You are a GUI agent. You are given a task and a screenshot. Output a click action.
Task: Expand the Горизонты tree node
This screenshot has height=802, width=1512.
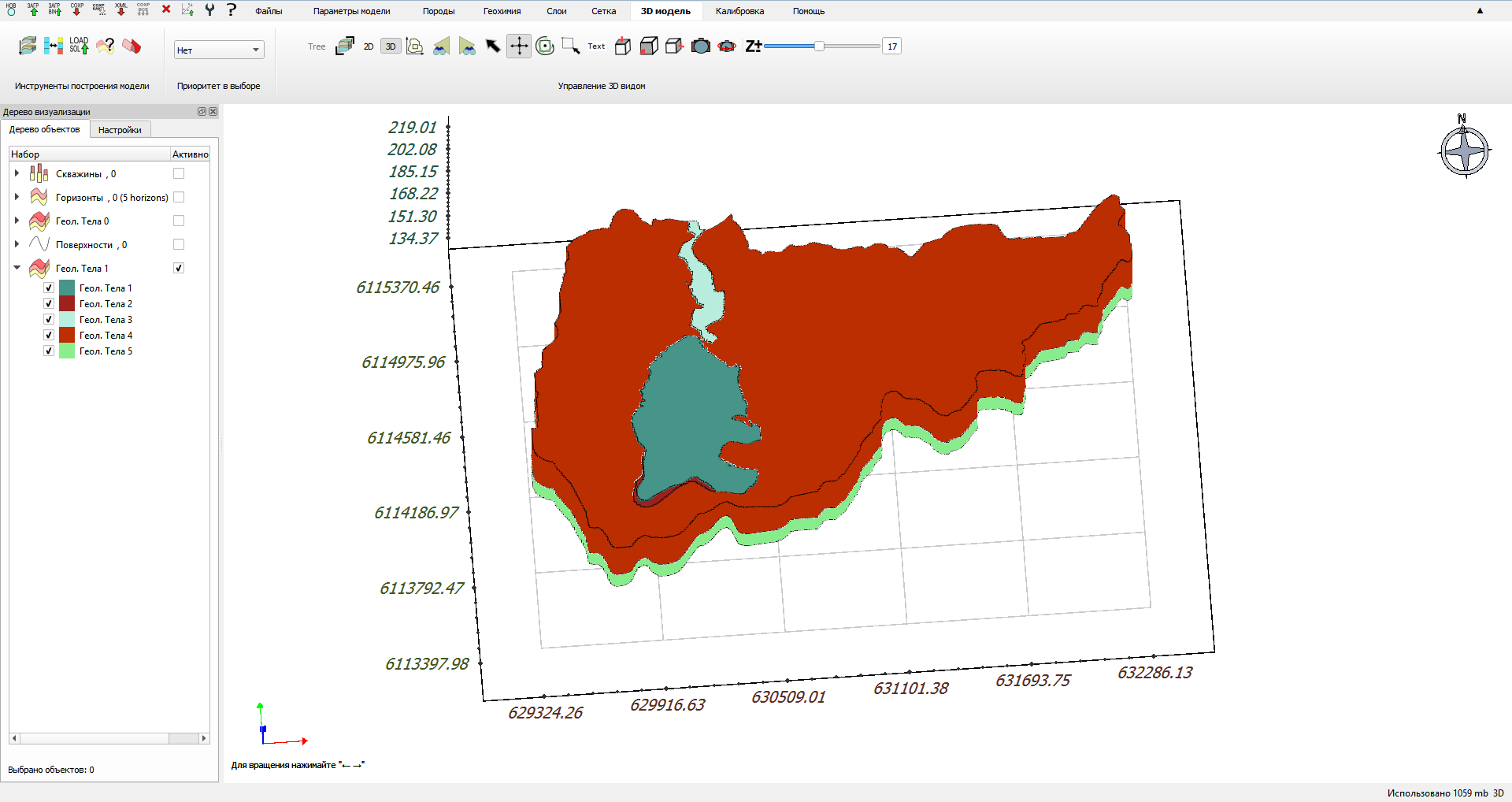point(17,197)
